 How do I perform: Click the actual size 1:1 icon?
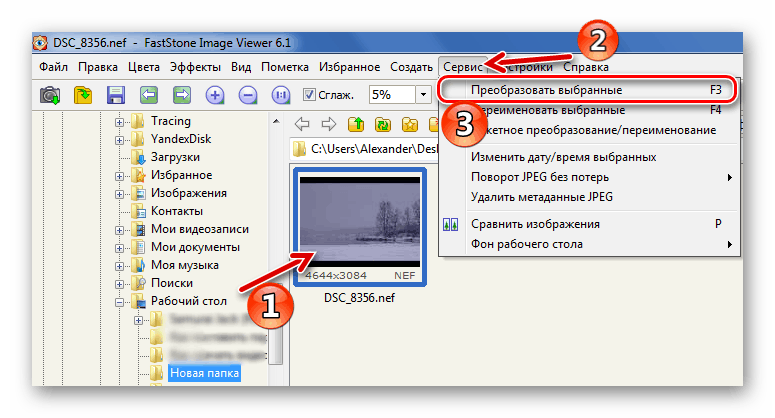coord(281,95)
